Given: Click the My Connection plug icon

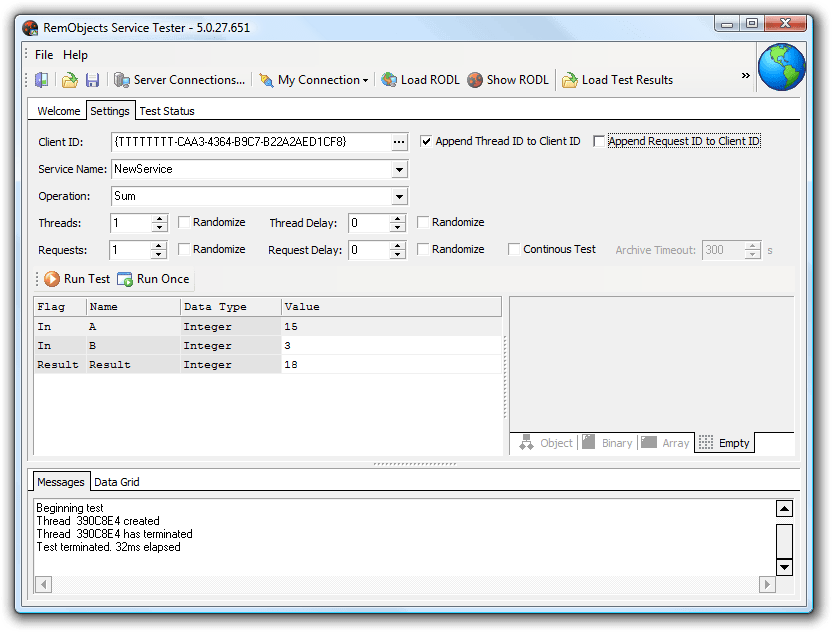Looking at the screenshot, I should [x=266, y=80].
